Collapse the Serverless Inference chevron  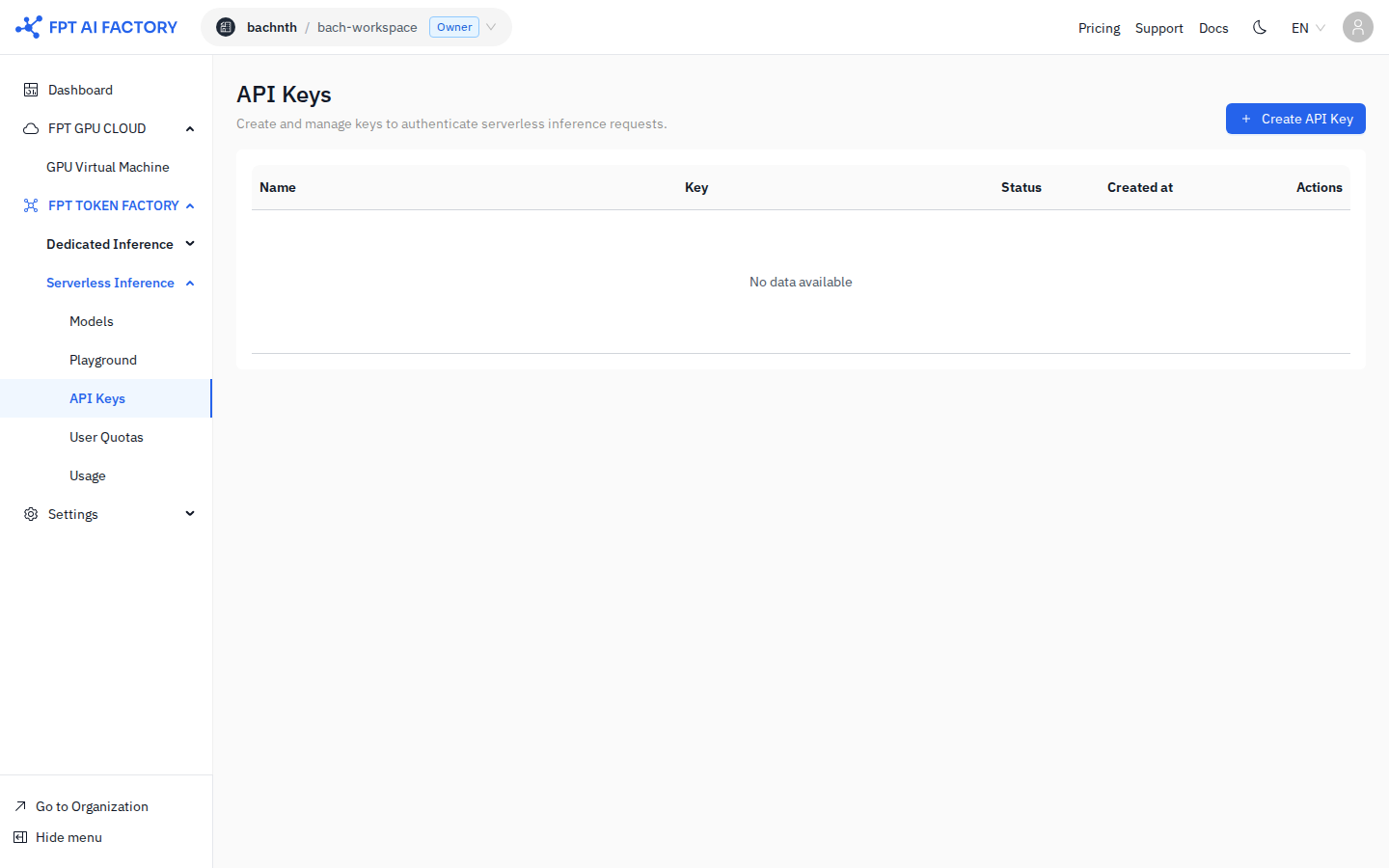pos(190,283)
